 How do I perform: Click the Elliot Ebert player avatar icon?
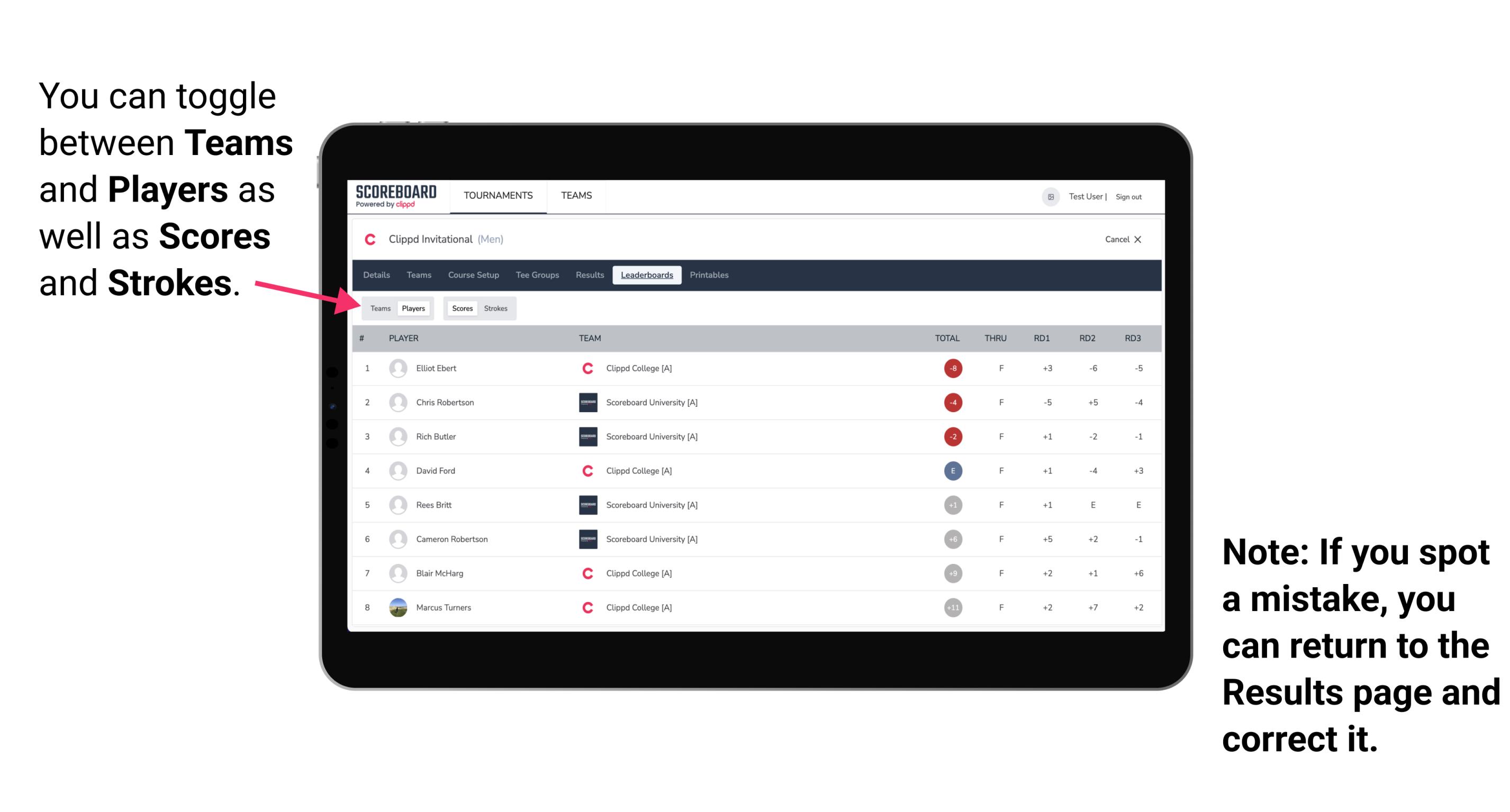[x=396, y=368]
